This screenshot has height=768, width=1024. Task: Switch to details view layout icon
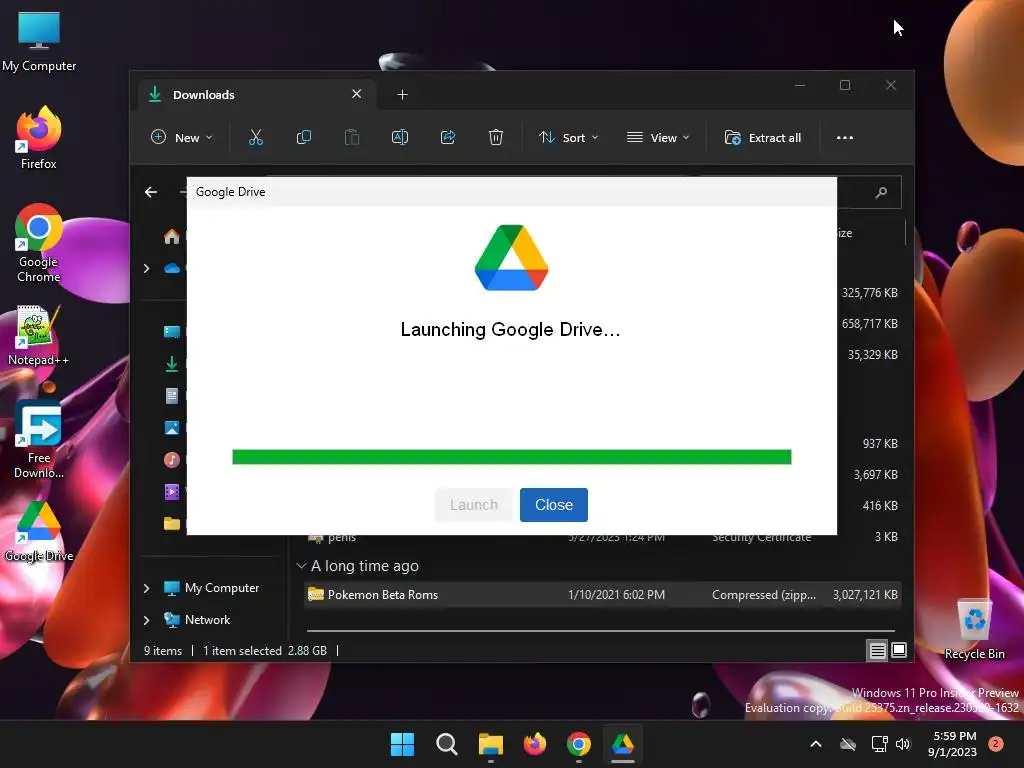point(877,650)
